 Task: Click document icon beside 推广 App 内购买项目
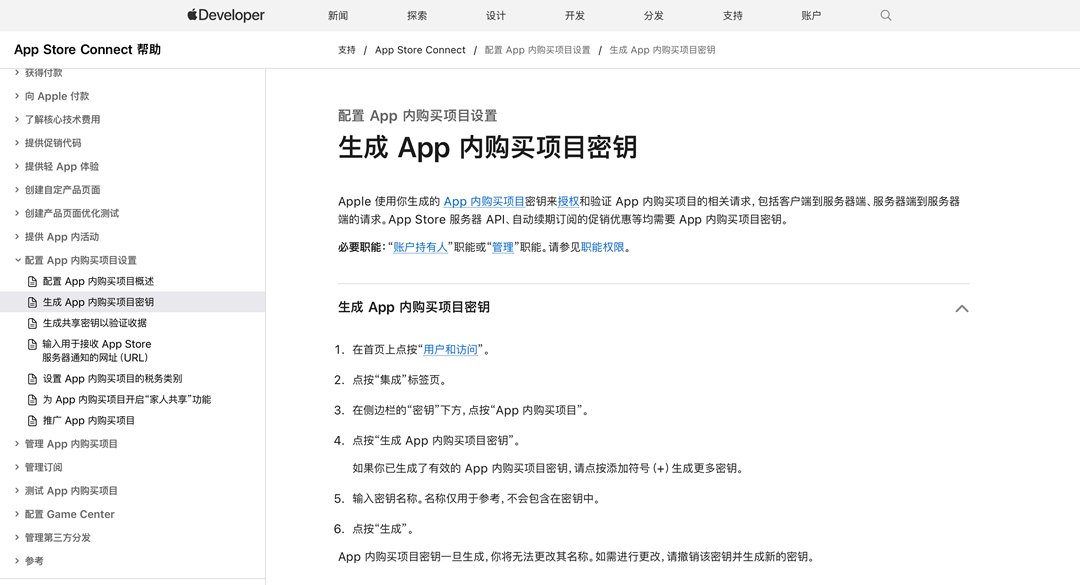tap(32, 420)
